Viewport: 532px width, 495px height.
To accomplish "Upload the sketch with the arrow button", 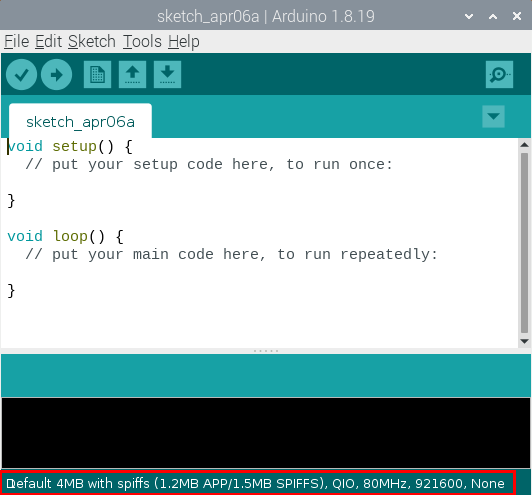I will pos(56,74).
